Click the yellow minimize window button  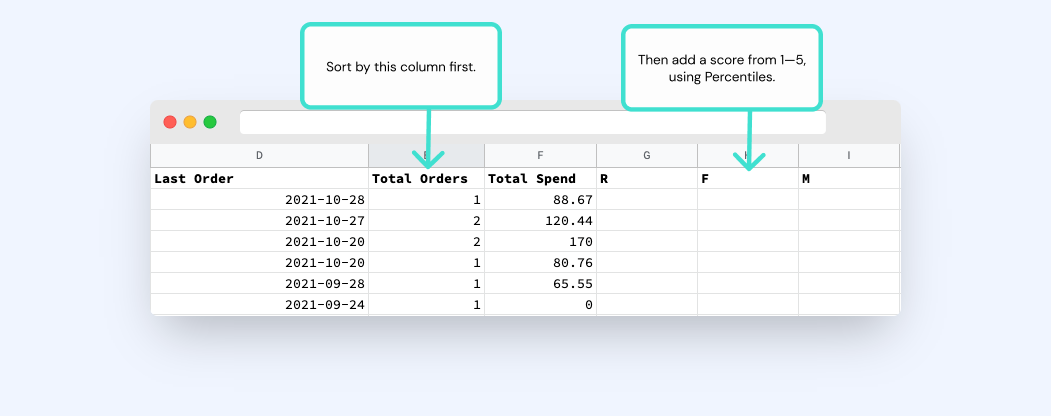point(190,122)
